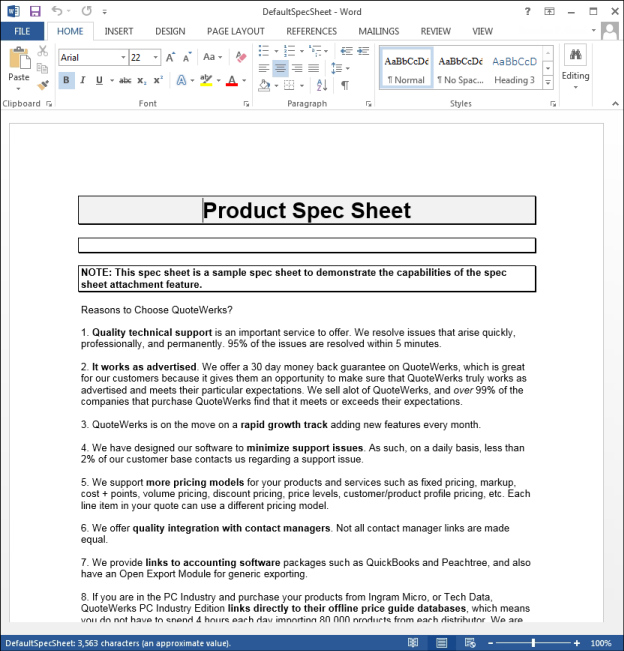Copy selection to clipboard
The height and width of the screenshot is (651, 624).
tap(42, 68)
